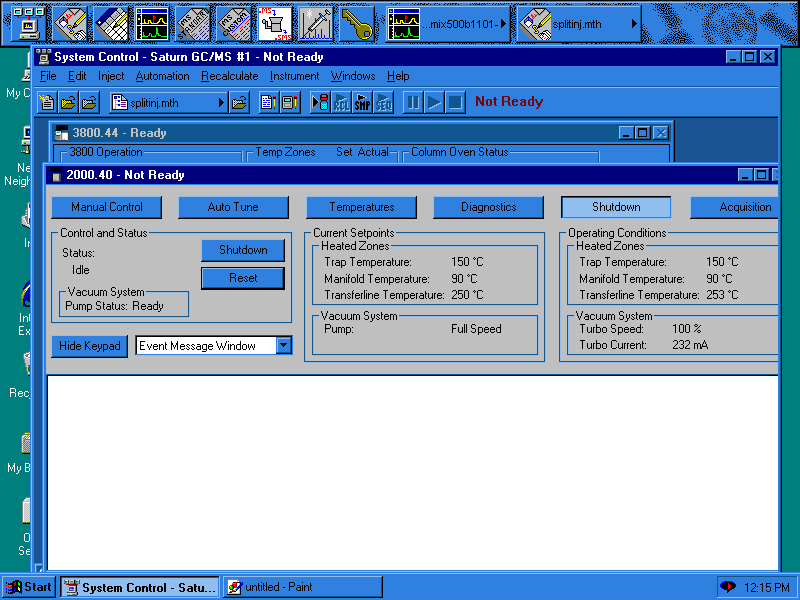Click the SMP sample list icon
This screenshot has width=800, height=600.
click(362, 103)
